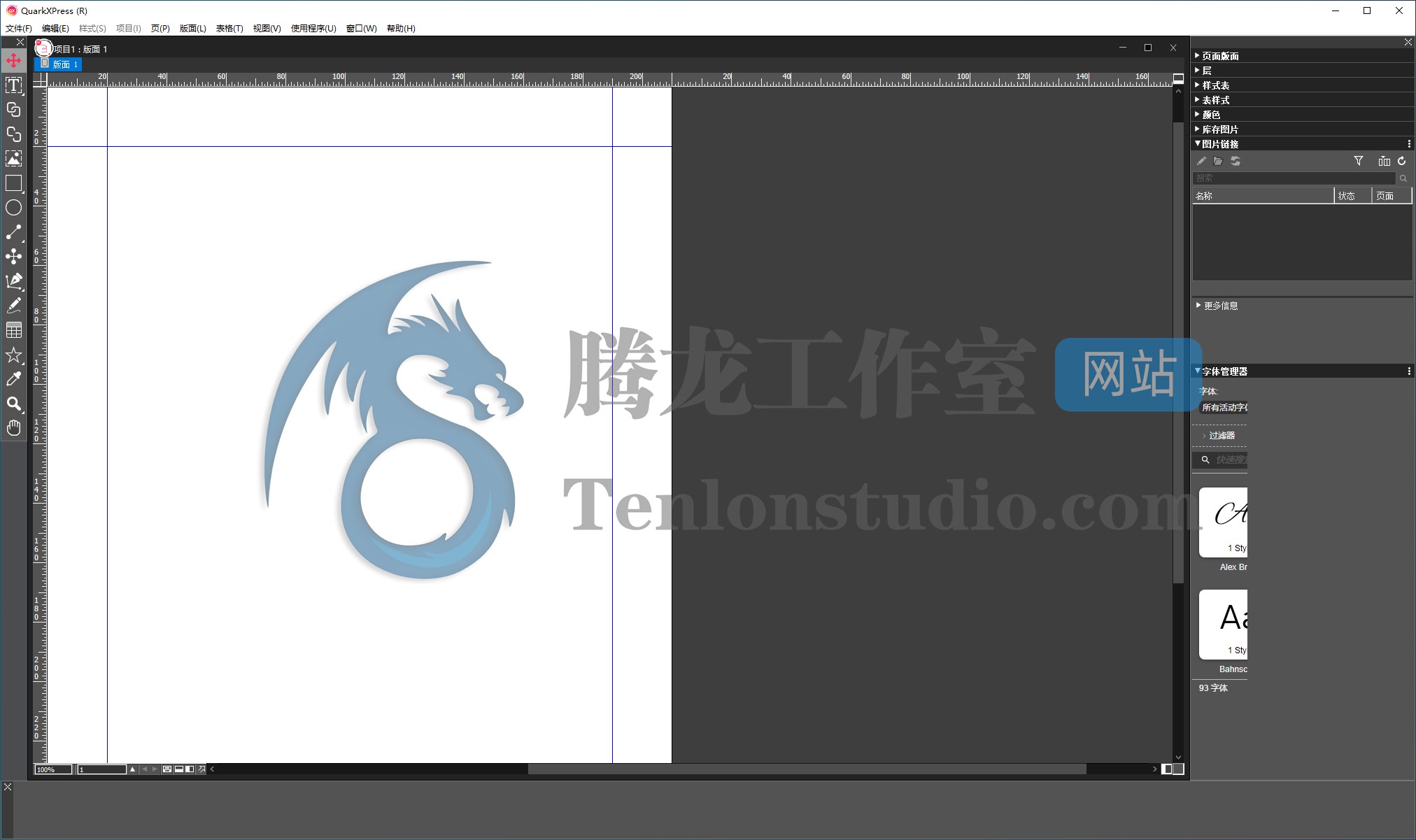Collapse the 图片链接 panel
This screenshot has width=1416, height=840.
pos(1197,143)
